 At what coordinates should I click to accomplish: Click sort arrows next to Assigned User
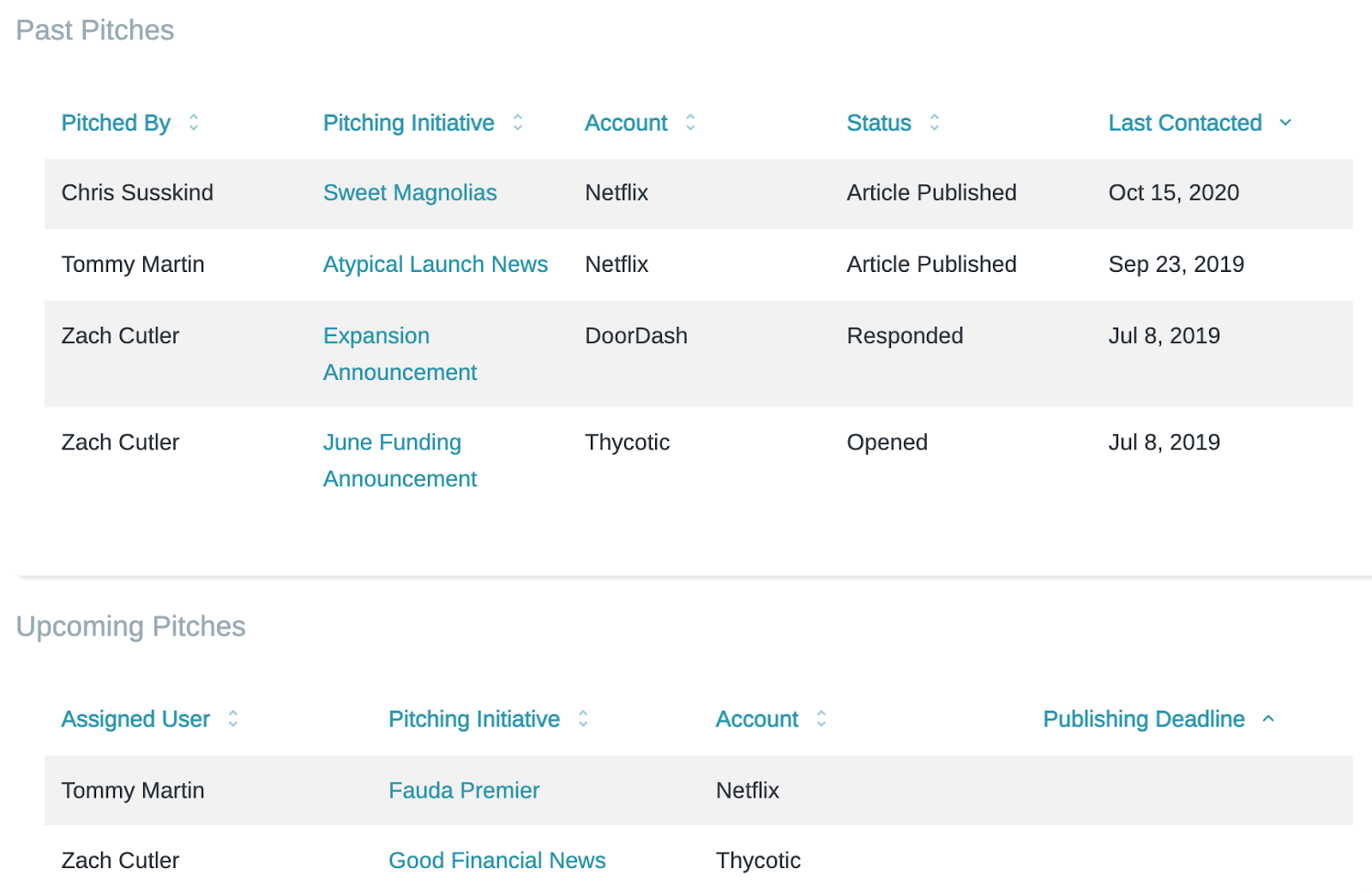233,719
